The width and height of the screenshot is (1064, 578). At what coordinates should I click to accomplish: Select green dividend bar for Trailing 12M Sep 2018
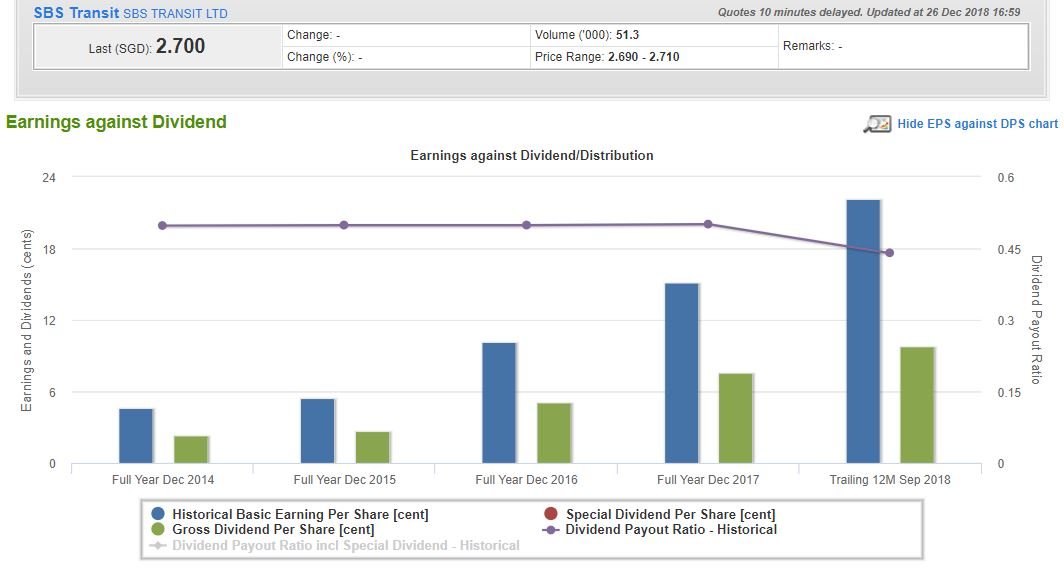tap(917, 405)
